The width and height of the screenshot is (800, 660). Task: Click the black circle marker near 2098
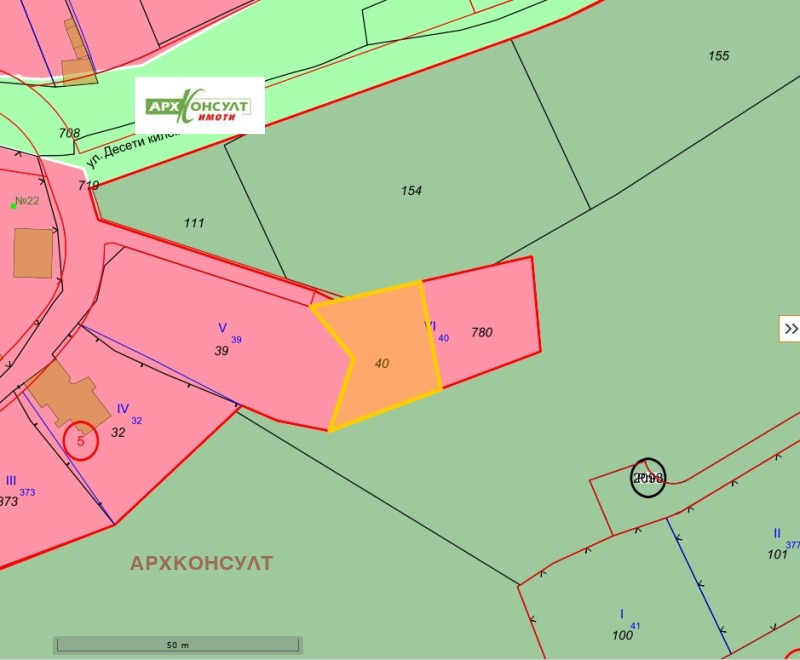648,477
